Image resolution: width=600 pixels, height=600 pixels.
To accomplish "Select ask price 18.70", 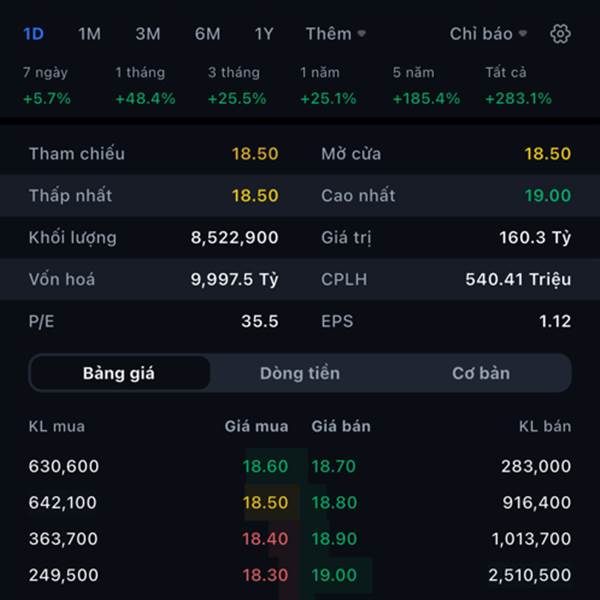I will pos(334,466).
